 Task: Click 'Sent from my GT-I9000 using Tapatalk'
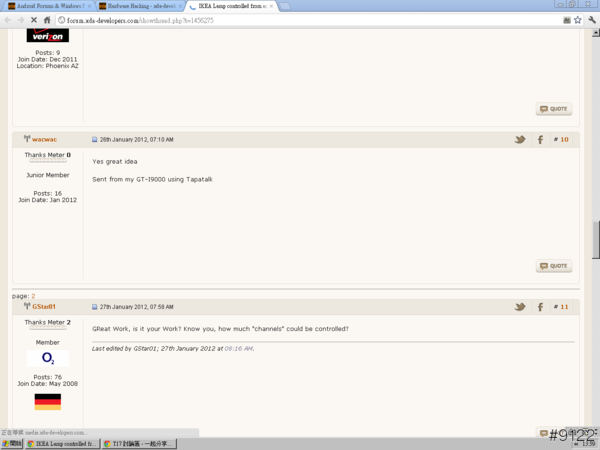pos(152,179)
